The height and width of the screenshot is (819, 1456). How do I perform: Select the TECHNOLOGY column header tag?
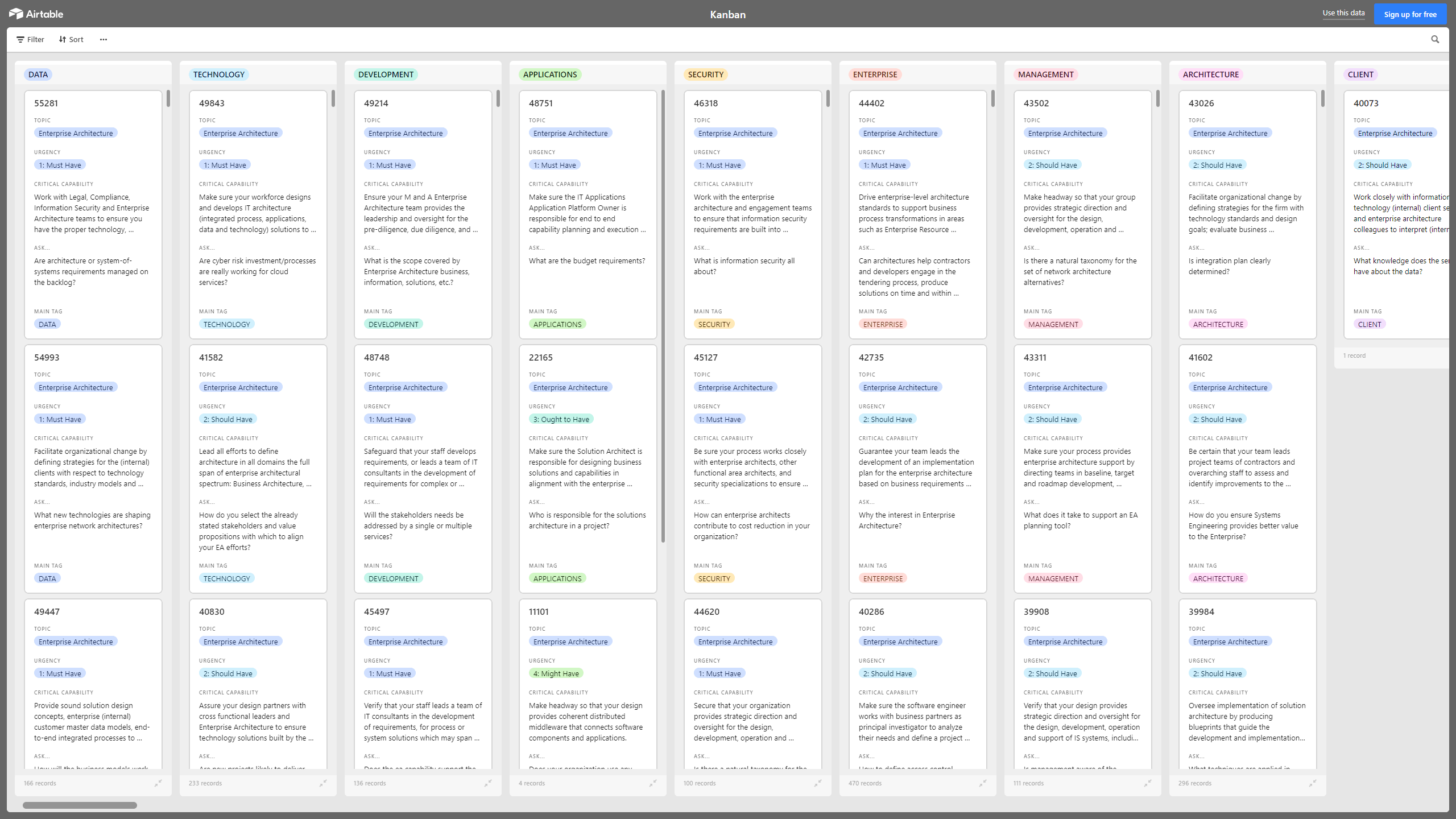[219, 75]
